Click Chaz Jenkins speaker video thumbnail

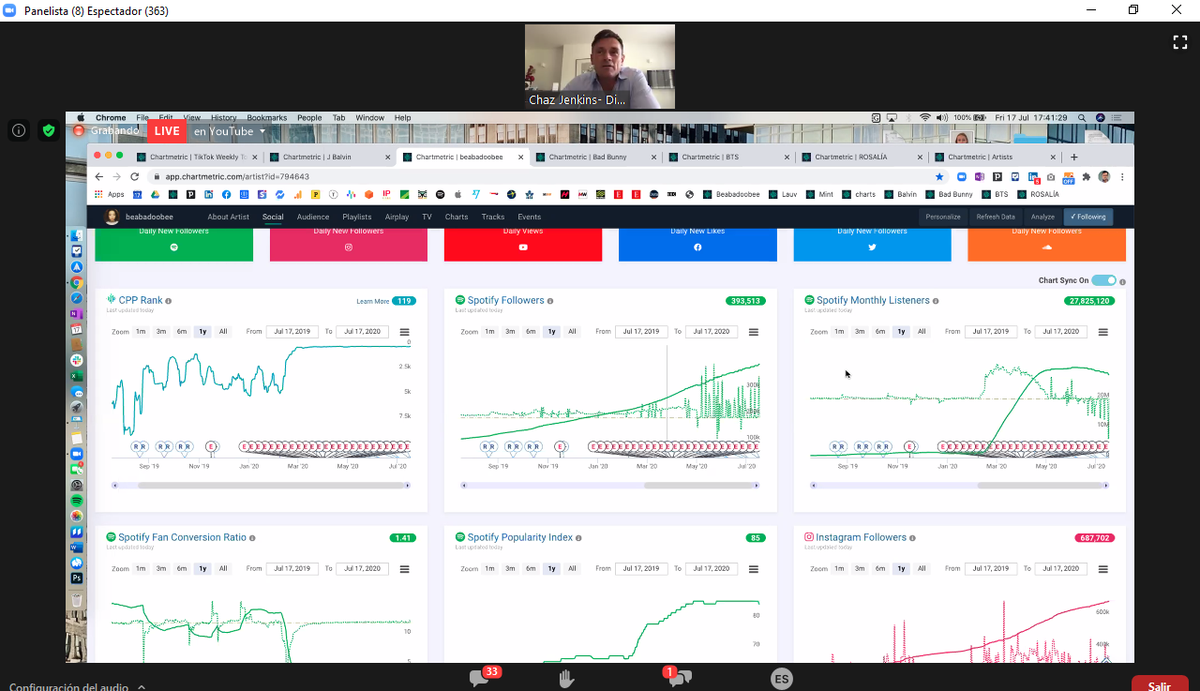[600, 66]
